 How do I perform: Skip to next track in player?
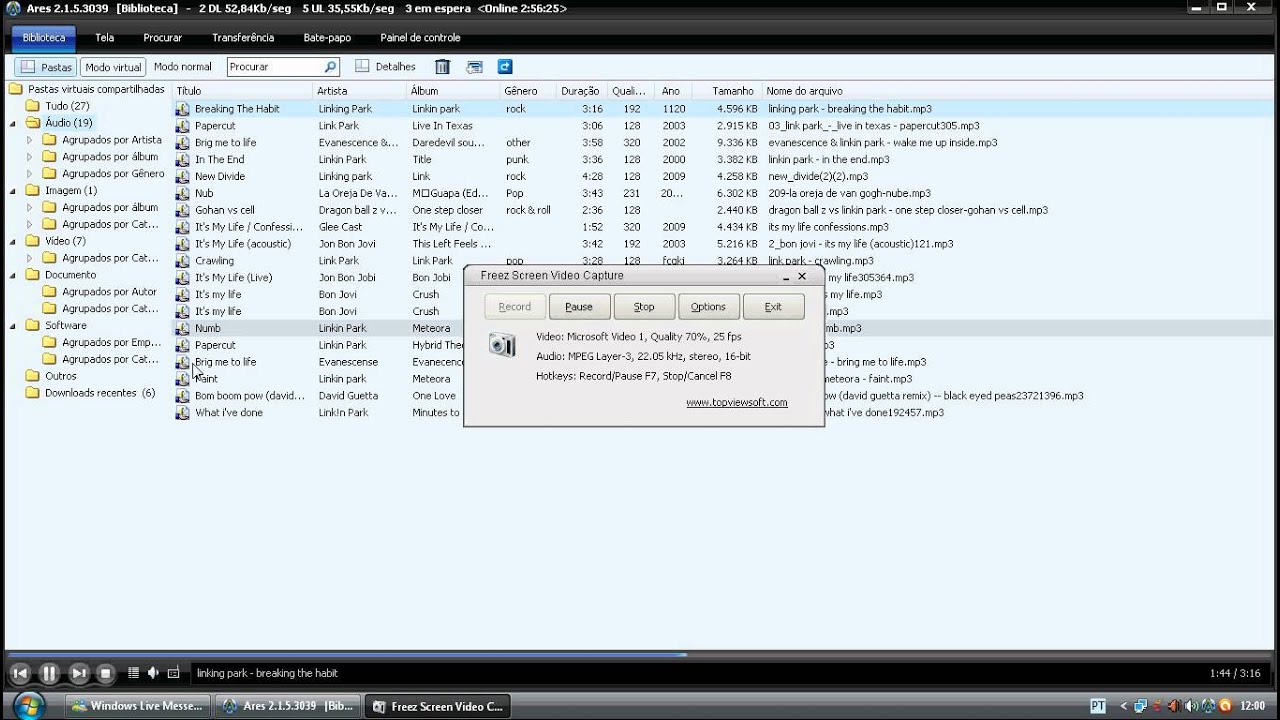78,674
